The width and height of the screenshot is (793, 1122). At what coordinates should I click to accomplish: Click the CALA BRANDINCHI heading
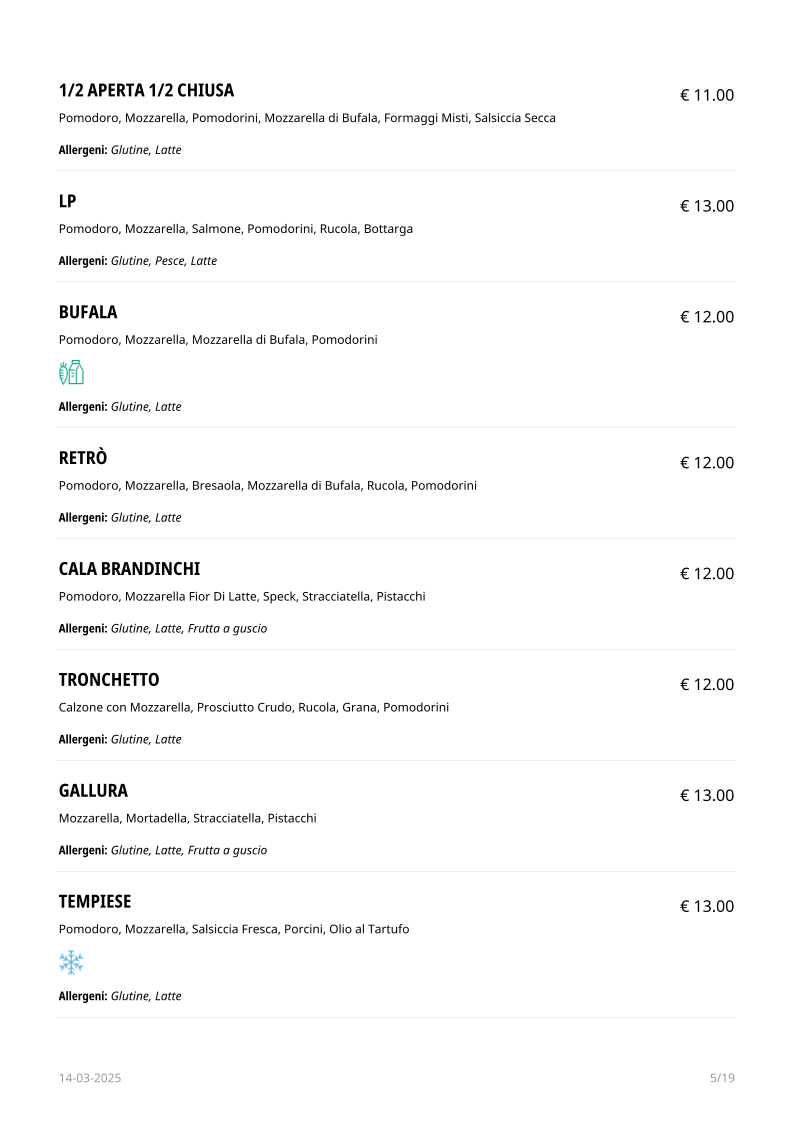coord(129,569)
